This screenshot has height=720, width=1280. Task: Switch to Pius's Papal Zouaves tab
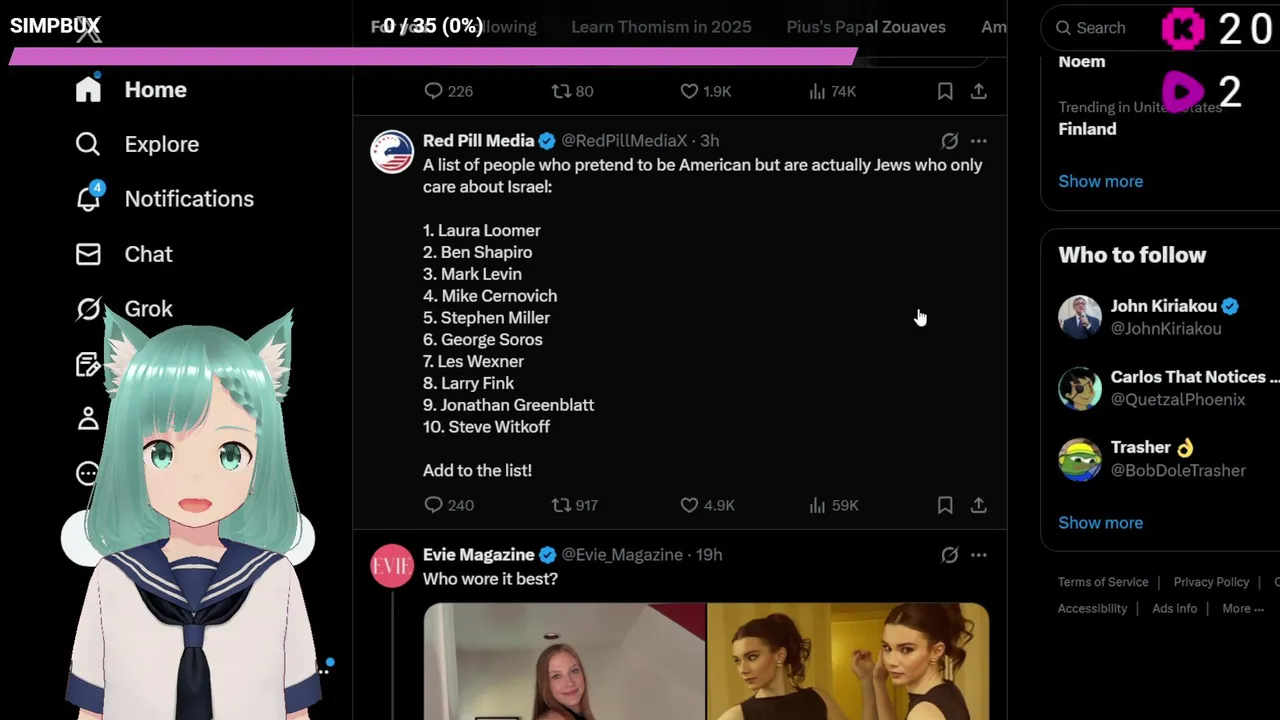pos(866,27)
